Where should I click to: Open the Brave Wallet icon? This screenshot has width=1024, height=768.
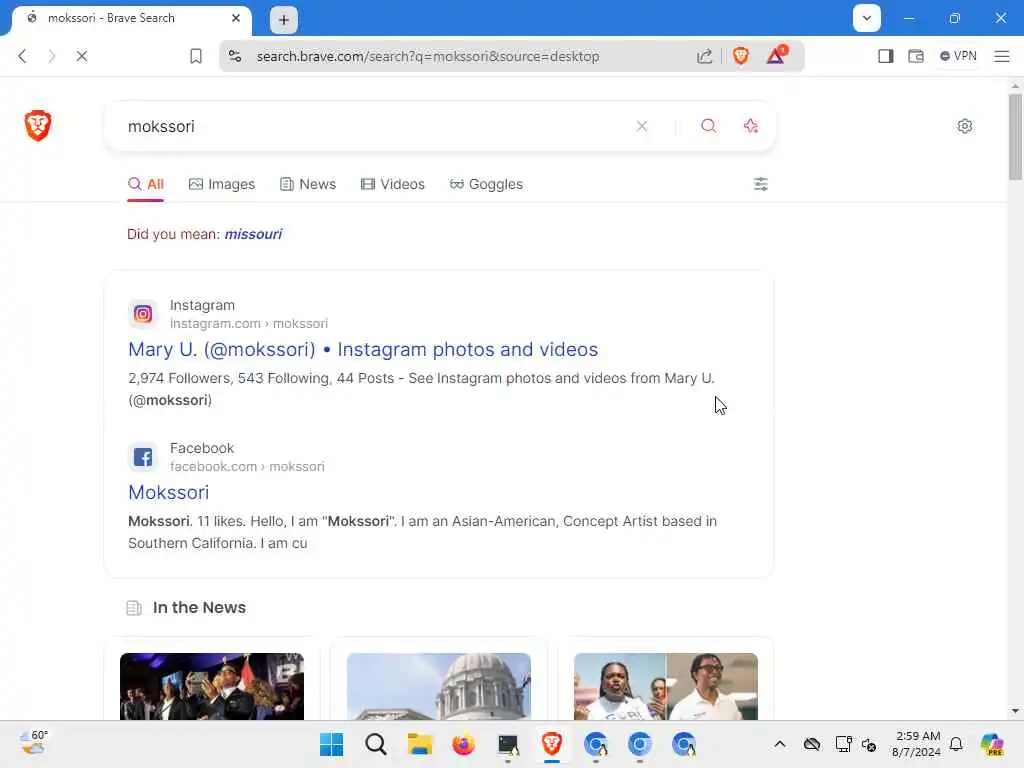[x=916, y=56]
